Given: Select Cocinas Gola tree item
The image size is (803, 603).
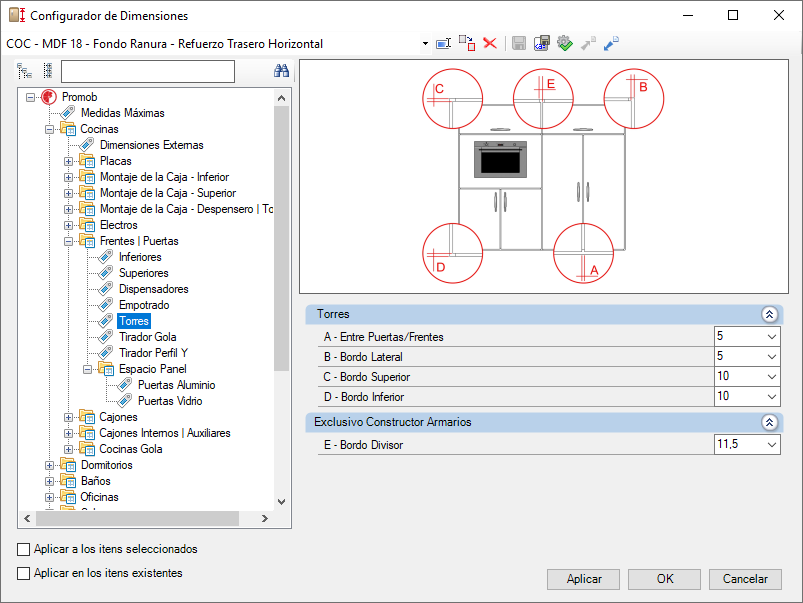Looking at the screenshot, I should coord(131,449).
